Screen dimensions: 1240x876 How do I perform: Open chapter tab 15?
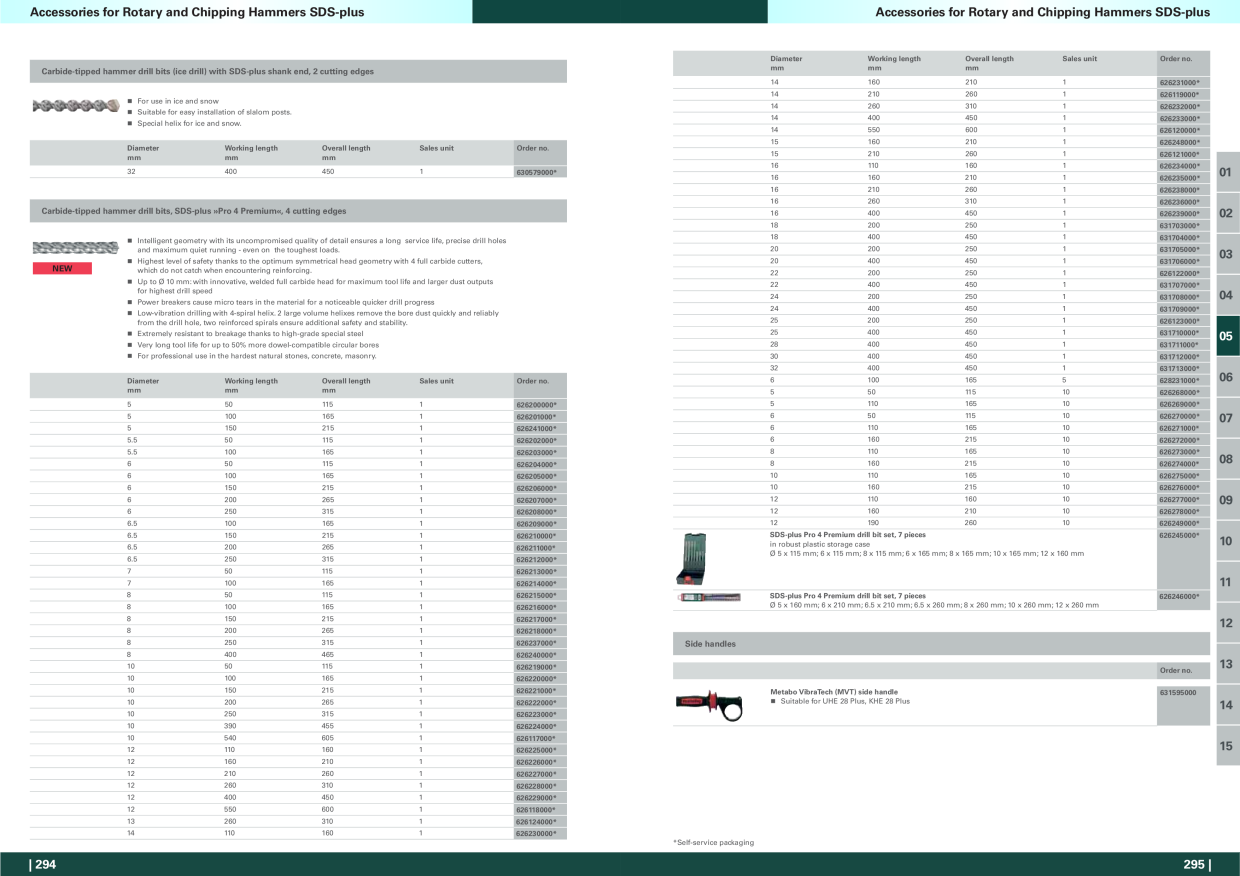tap(1227, 746)
